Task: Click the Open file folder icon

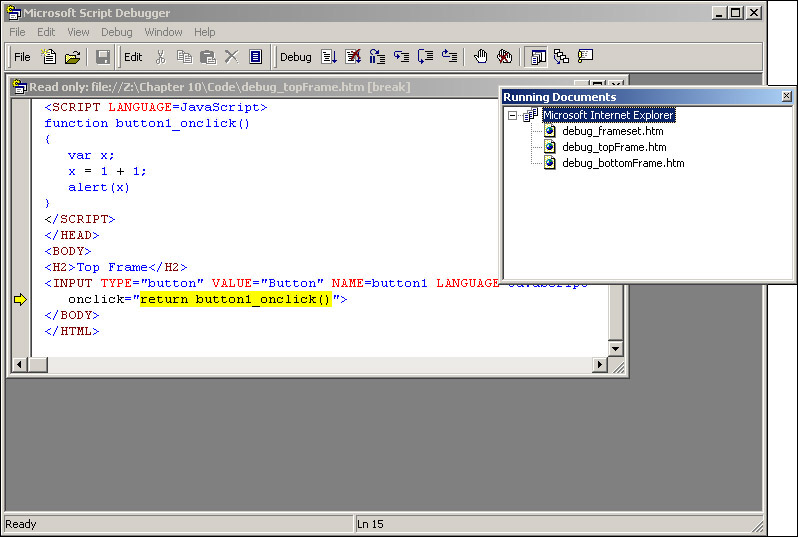Action: (x=72, y=57)
